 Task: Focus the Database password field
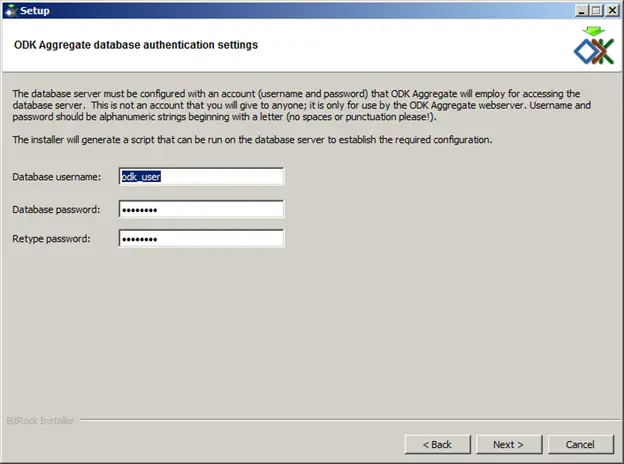pyautogui.click(x=201, y=209)
